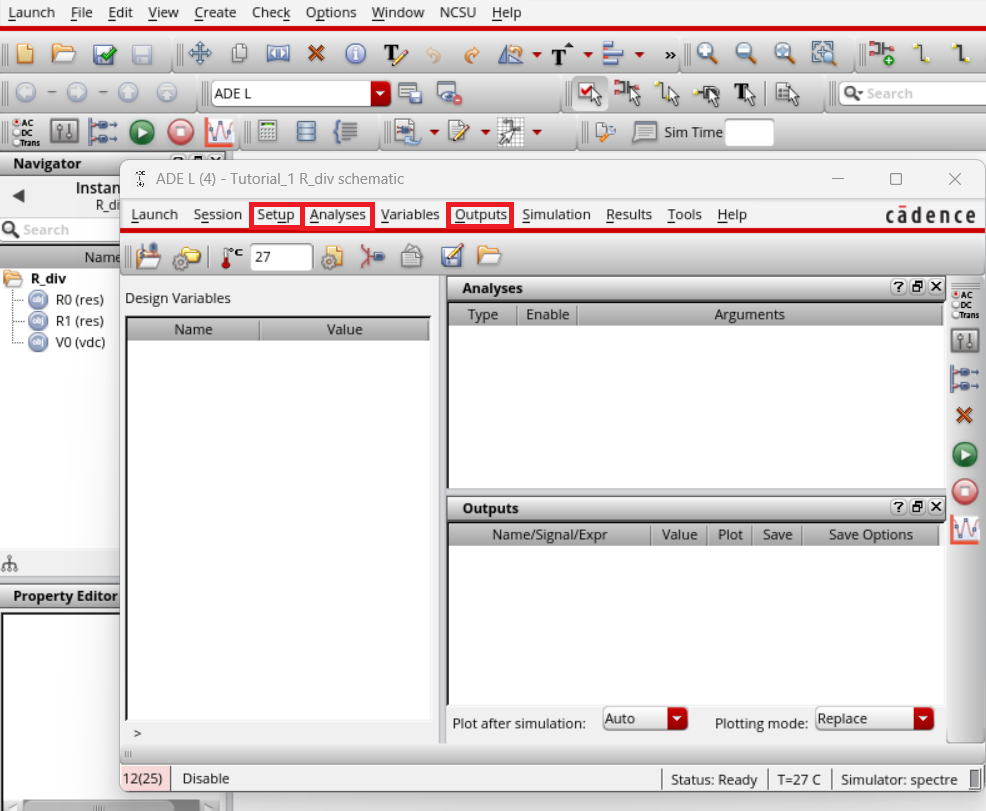Open dropdown arrow next to Create Label tool
The image size is (986, 811).
click(x=588, y=55)
